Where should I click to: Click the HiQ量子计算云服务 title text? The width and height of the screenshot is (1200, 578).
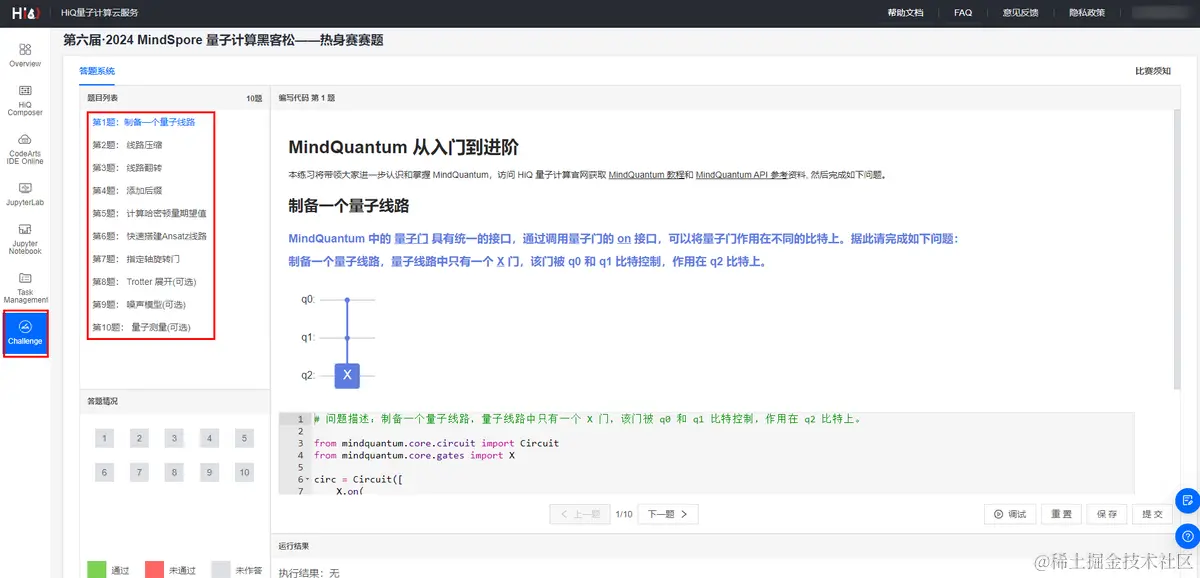tap(99, 13)
